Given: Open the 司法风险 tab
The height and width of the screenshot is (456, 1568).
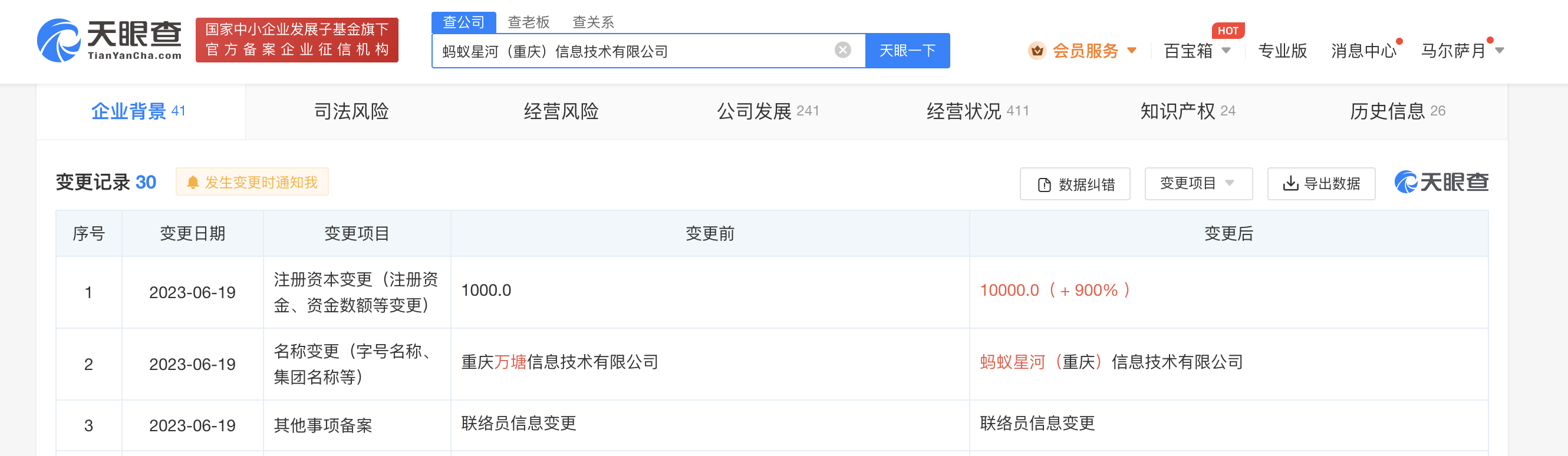Looking at the screenshot, I should [351, 111].
